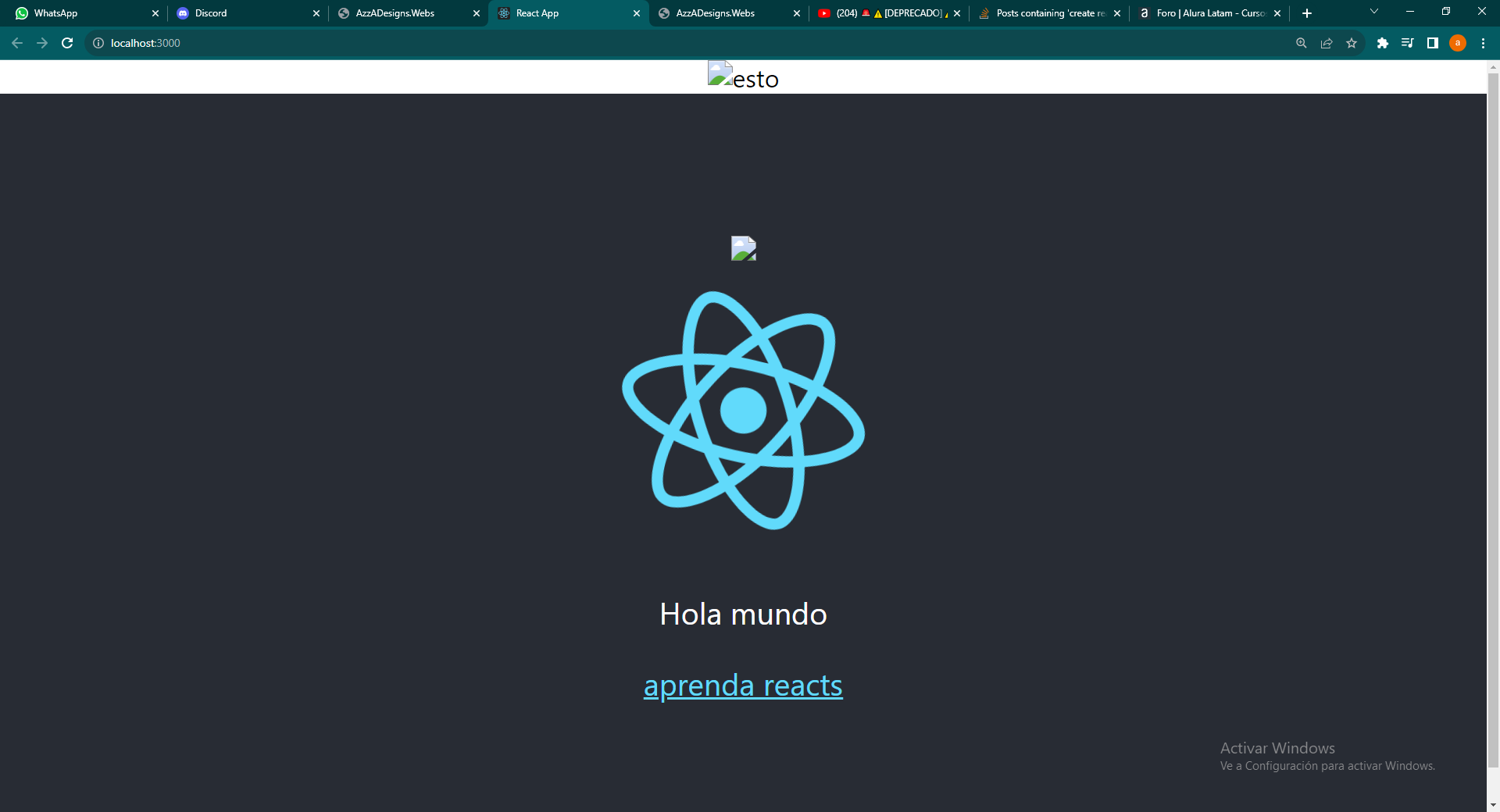
Task: Switch to WhatsApp tab
Action: point(86,13)
